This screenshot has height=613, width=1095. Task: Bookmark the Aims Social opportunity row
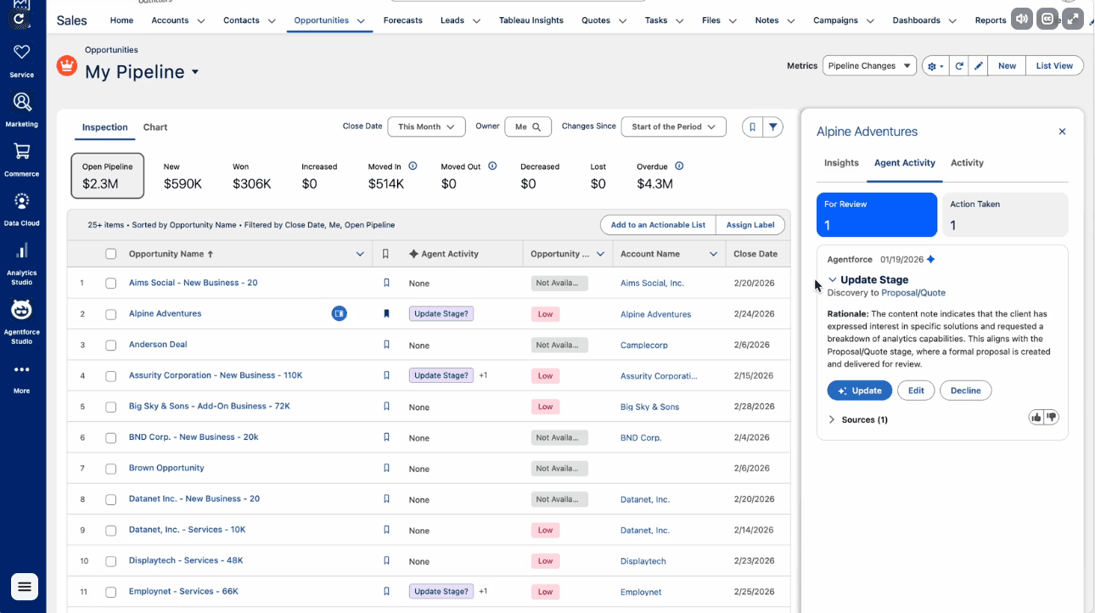coord(386,283)
